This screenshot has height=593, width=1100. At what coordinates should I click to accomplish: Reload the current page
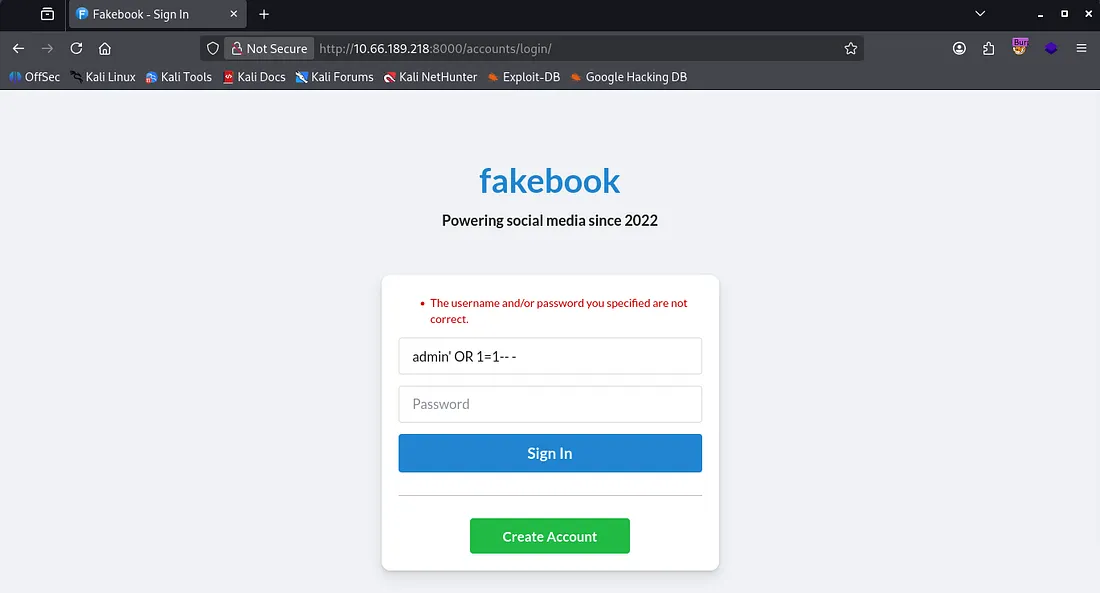pyautogui.click(x=76, y=48)
